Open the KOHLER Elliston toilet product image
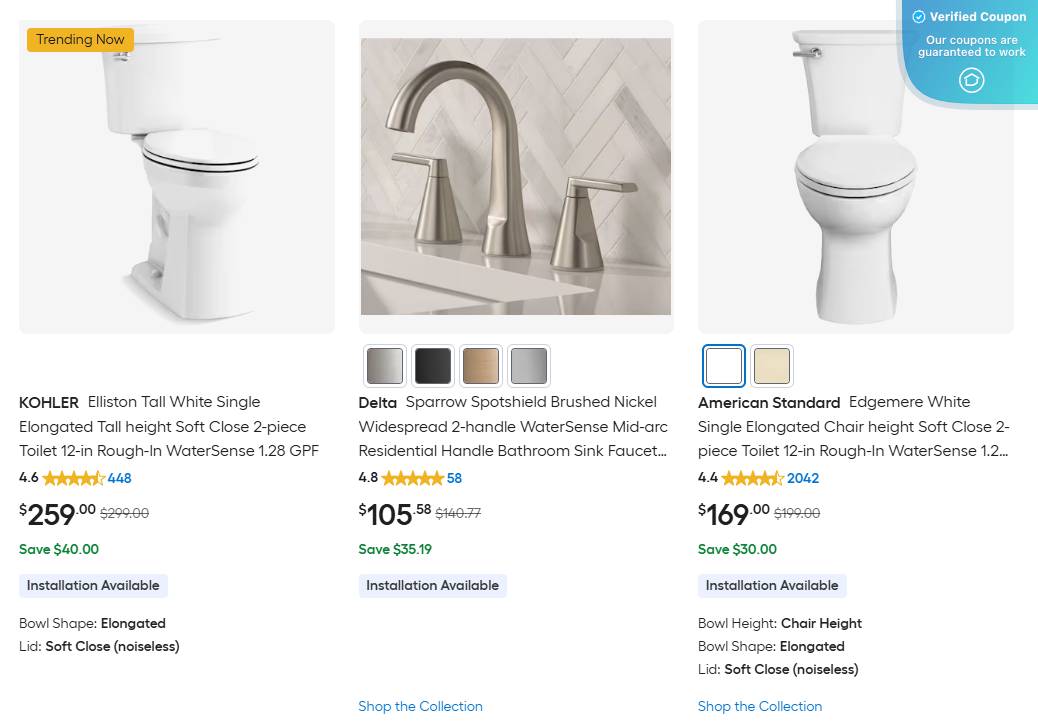1038x726 pixels. [x=176, y=175]
